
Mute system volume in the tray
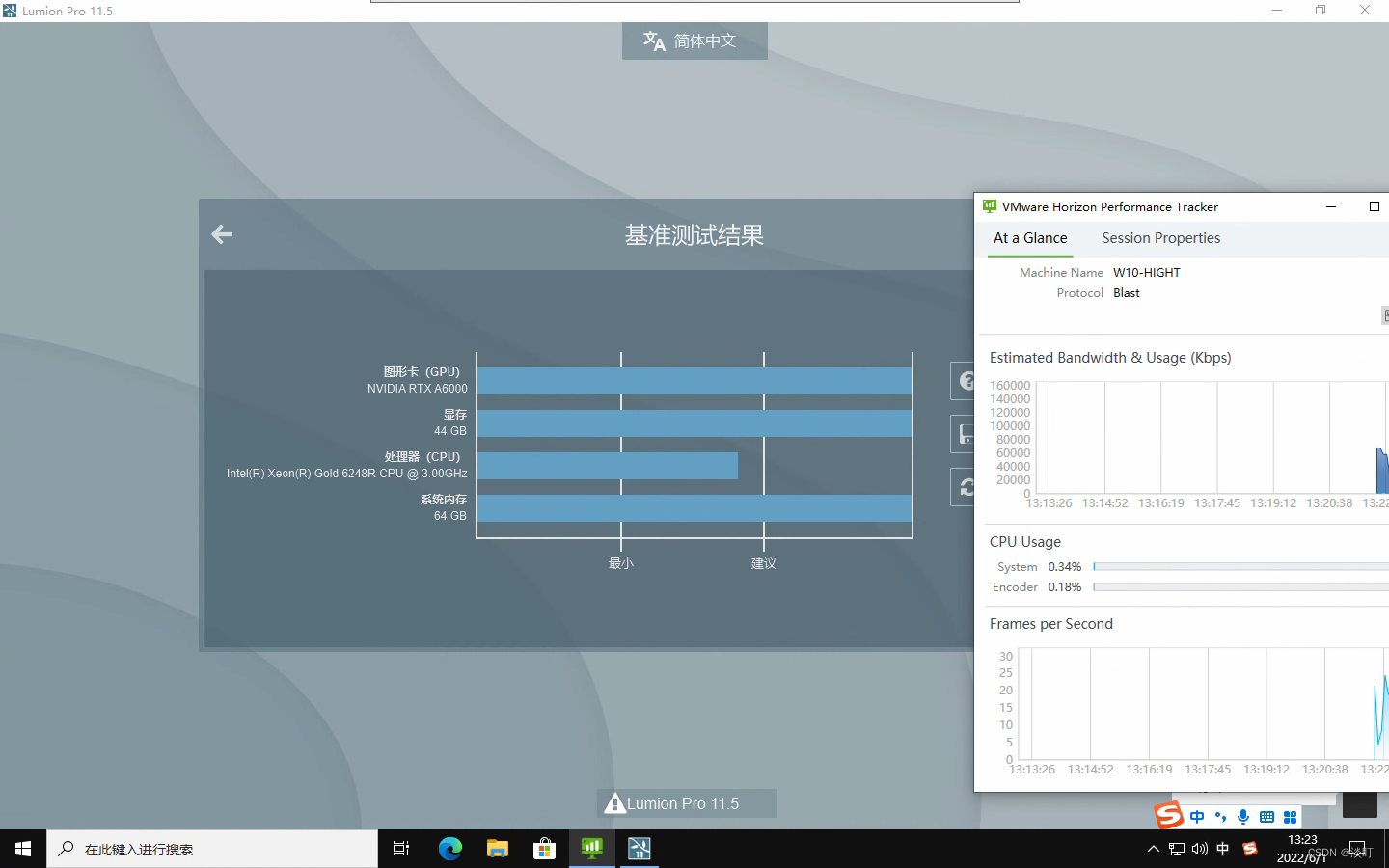[x=1199, y=850]
